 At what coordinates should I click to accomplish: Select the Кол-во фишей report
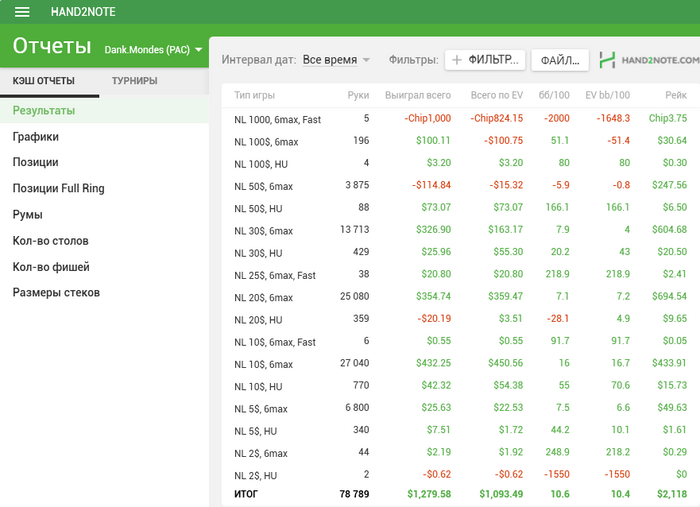click(51, 267)
